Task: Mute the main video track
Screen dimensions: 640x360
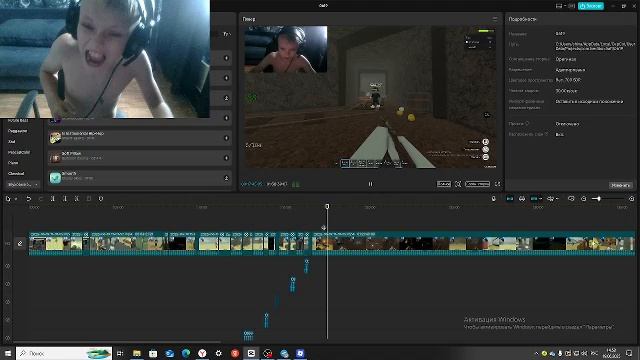Action: click(7, 244)
